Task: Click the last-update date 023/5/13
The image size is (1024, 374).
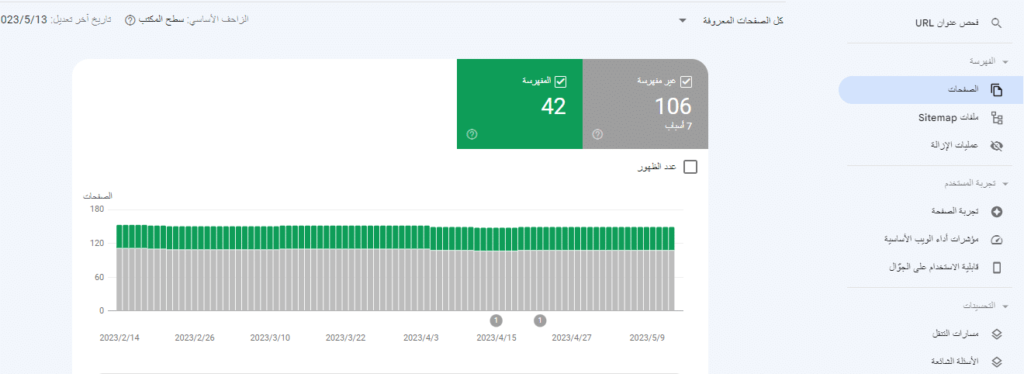Action: [24, 20]
